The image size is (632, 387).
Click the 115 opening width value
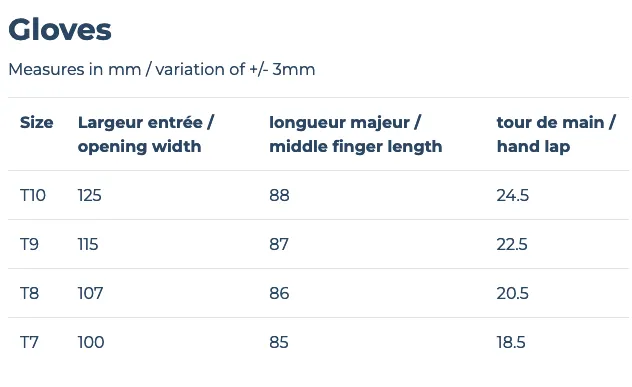pyautogui.click(x=88, y=244)
